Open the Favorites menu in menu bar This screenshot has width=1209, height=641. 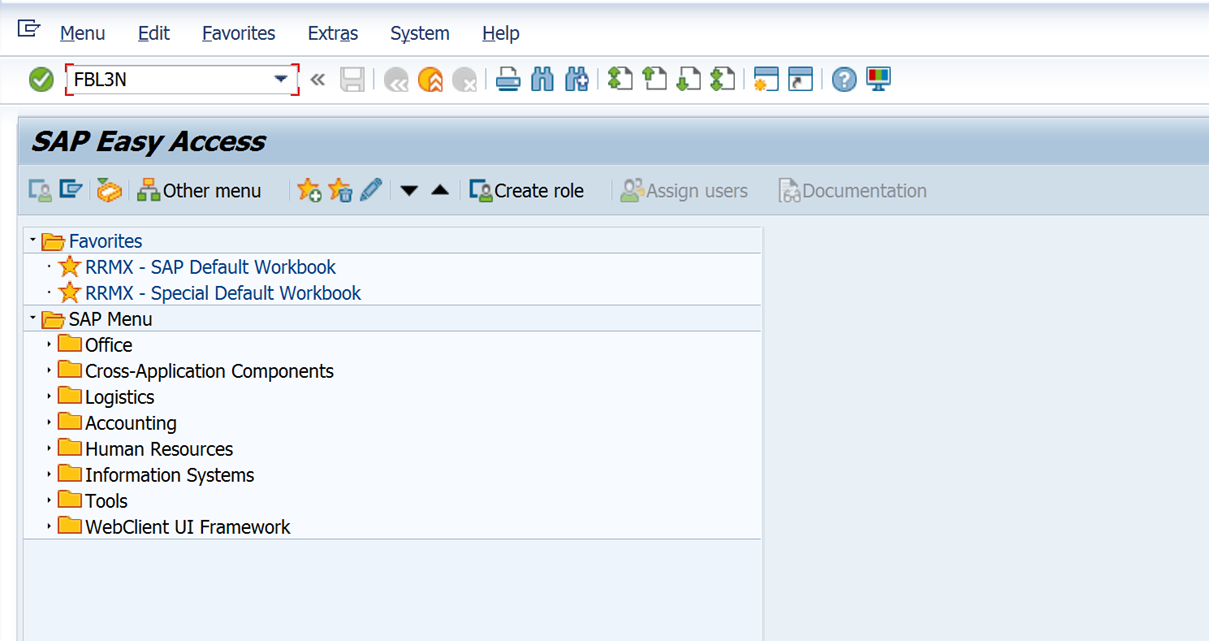tap(239, 33)
